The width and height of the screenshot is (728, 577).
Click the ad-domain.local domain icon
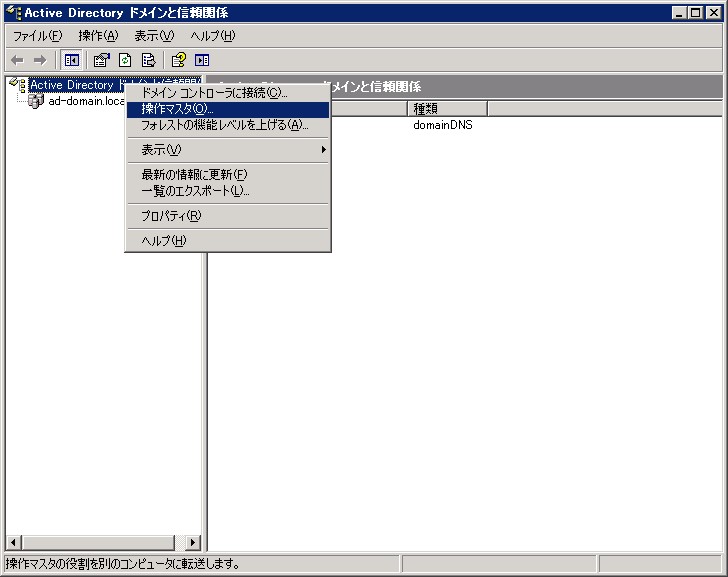click(x=36, y=101)
